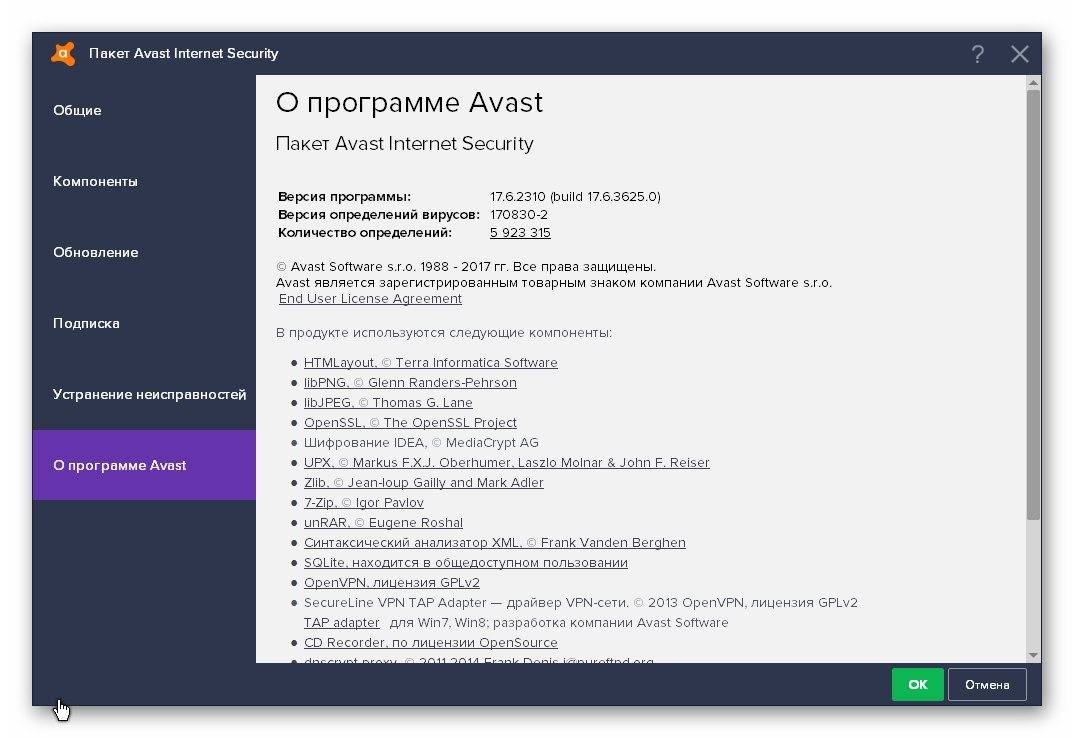1074x738 pixels.
Task: Open the OpenVPN лицензия GPLv2 link
Action: click(392, 582)
